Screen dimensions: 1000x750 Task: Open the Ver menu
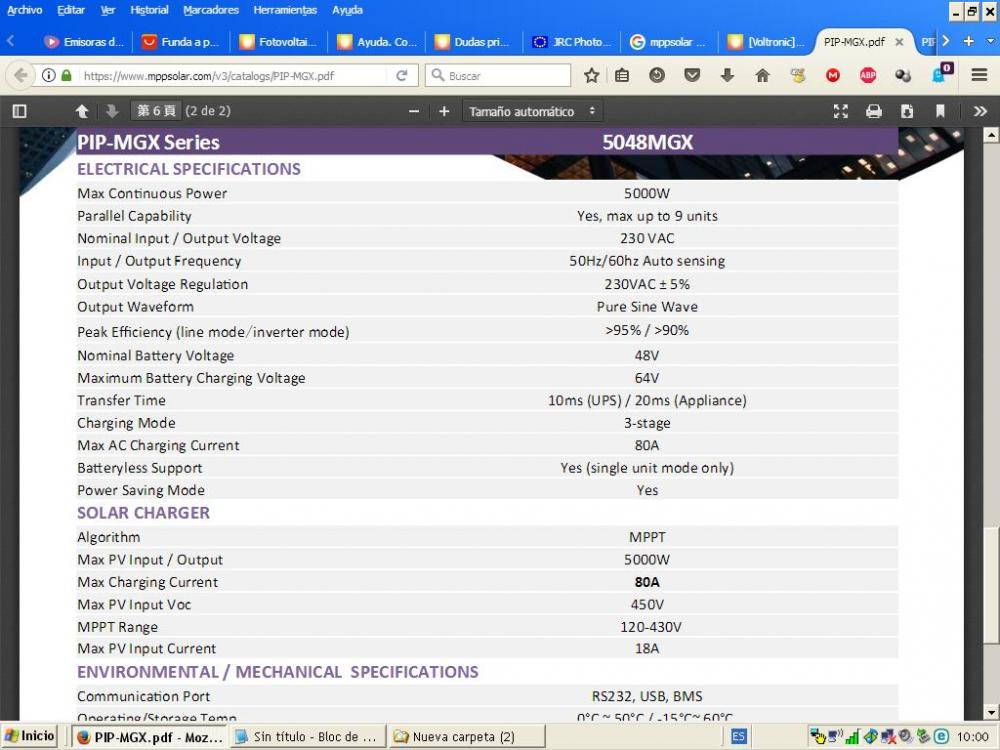tap(108, 10)
